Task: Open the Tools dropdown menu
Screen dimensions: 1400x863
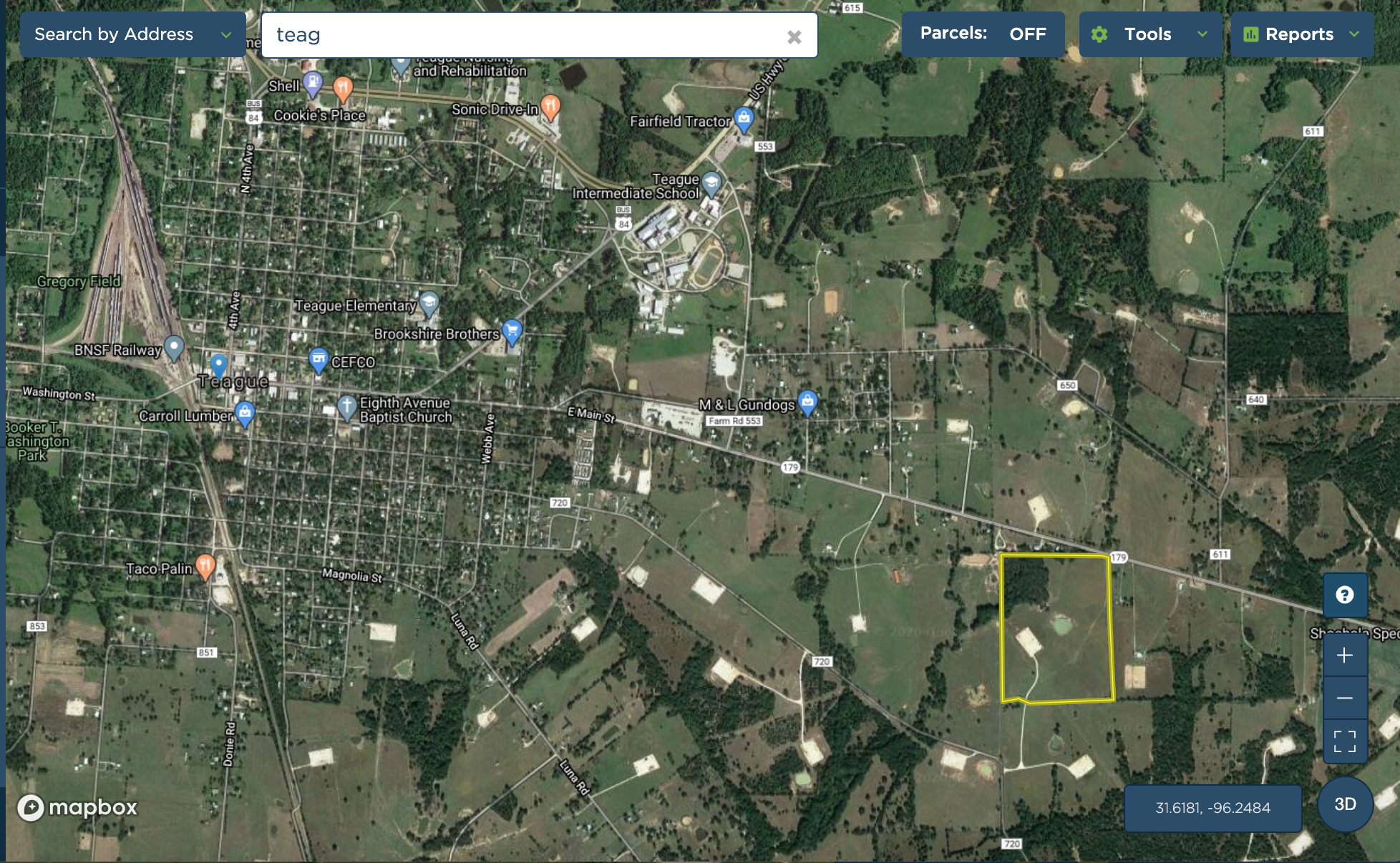Action: 1150,34
